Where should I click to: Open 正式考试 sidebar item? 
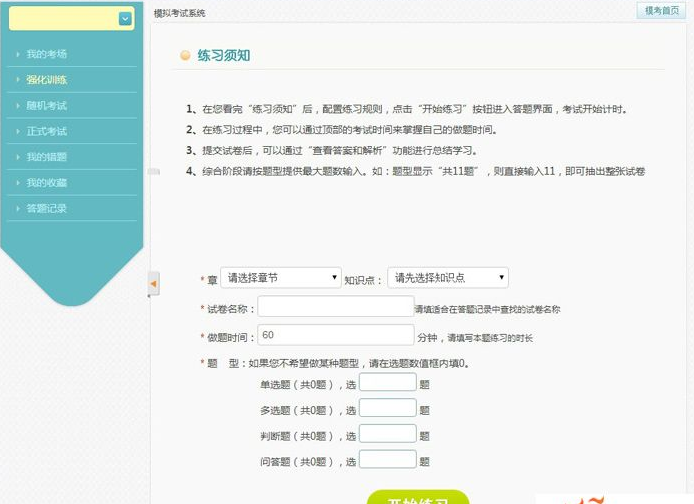46,131
